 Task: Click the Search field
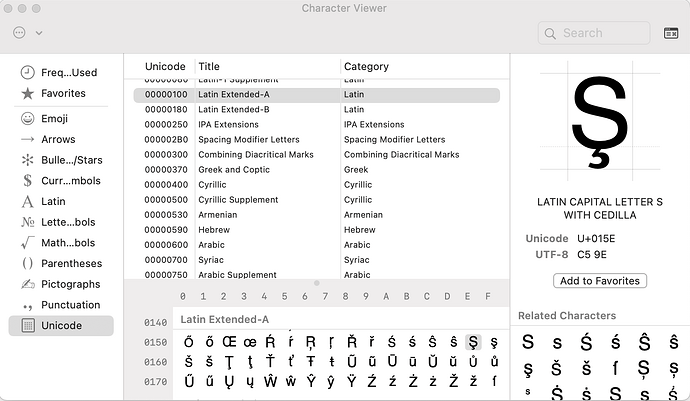point(594,33)
